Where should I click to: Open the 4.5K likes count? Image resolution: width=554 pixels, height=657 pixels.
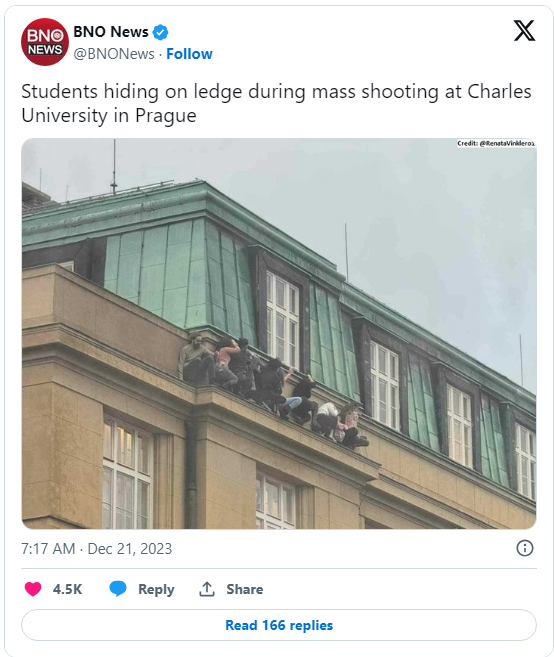67,589
